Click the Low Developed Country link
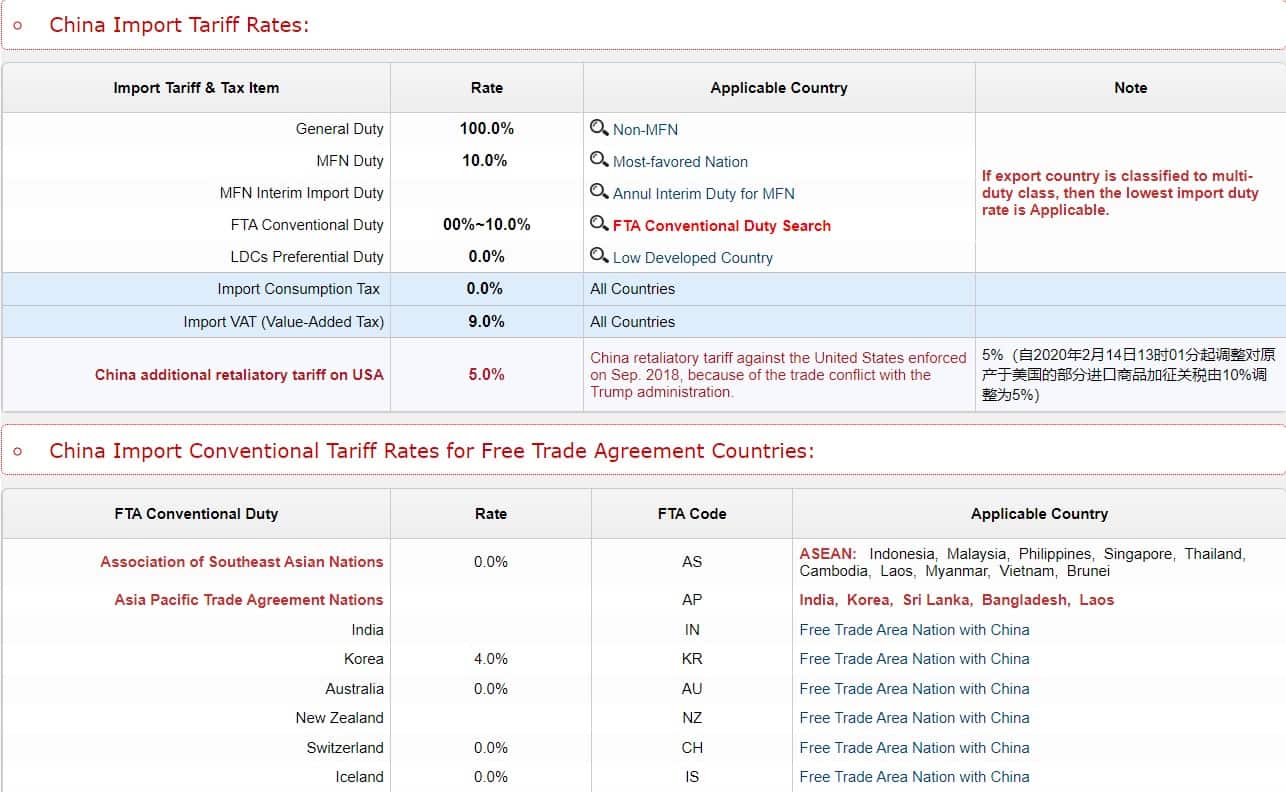 point(692,258)
